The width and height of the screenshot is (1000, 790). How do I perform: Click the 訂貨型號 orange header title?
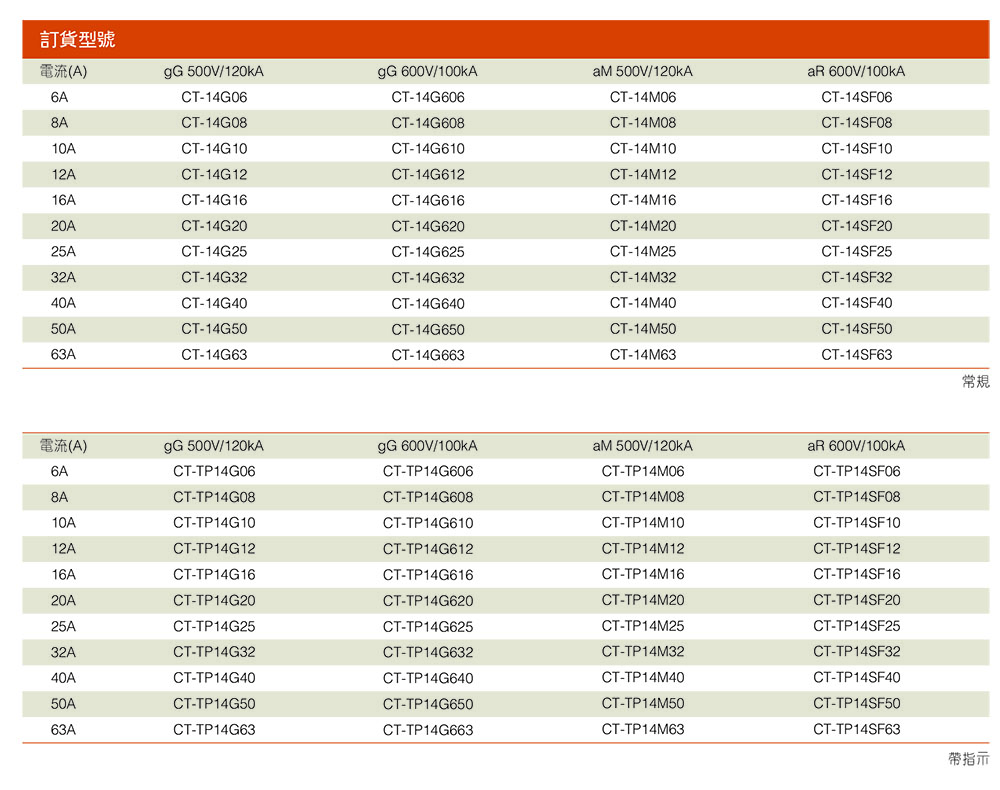click(x=78, y=40)
